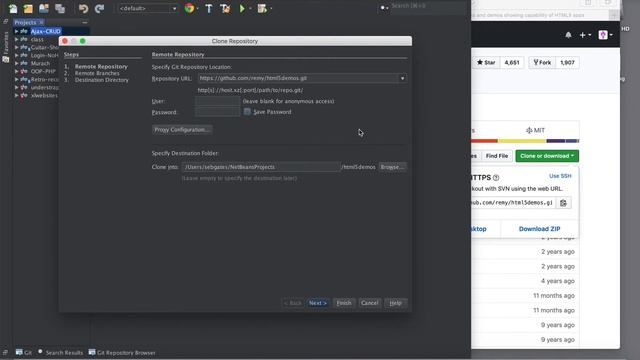Click the Back button

293,303
